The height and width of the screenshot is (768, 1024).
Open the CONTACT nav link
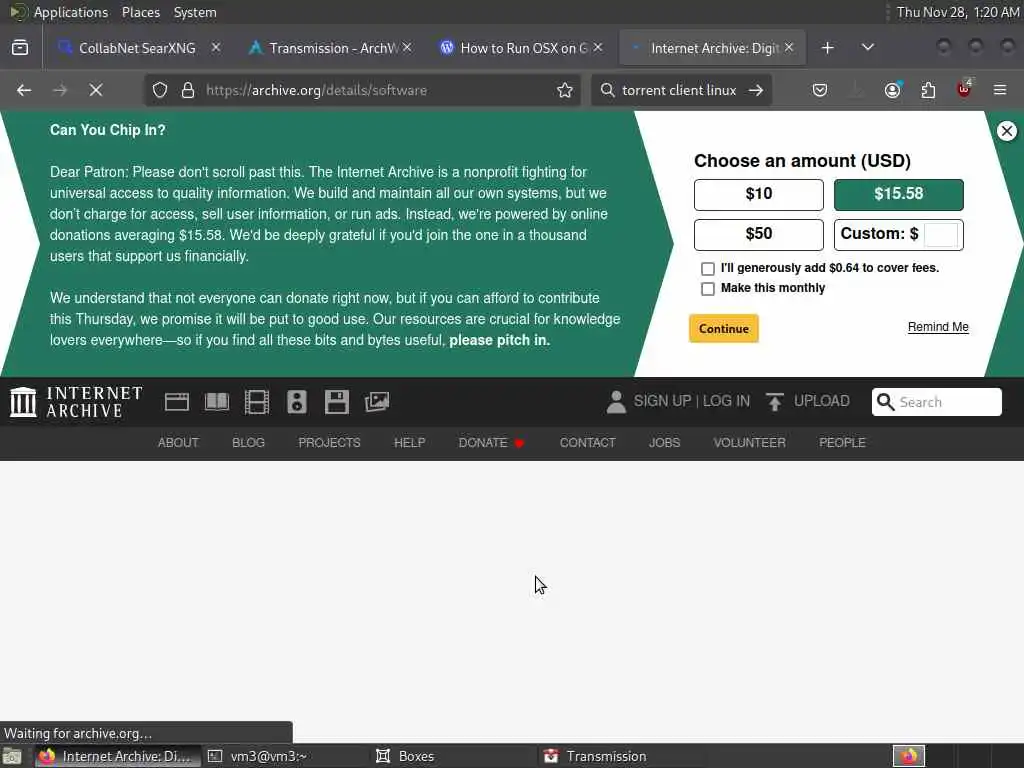[588, 443]
